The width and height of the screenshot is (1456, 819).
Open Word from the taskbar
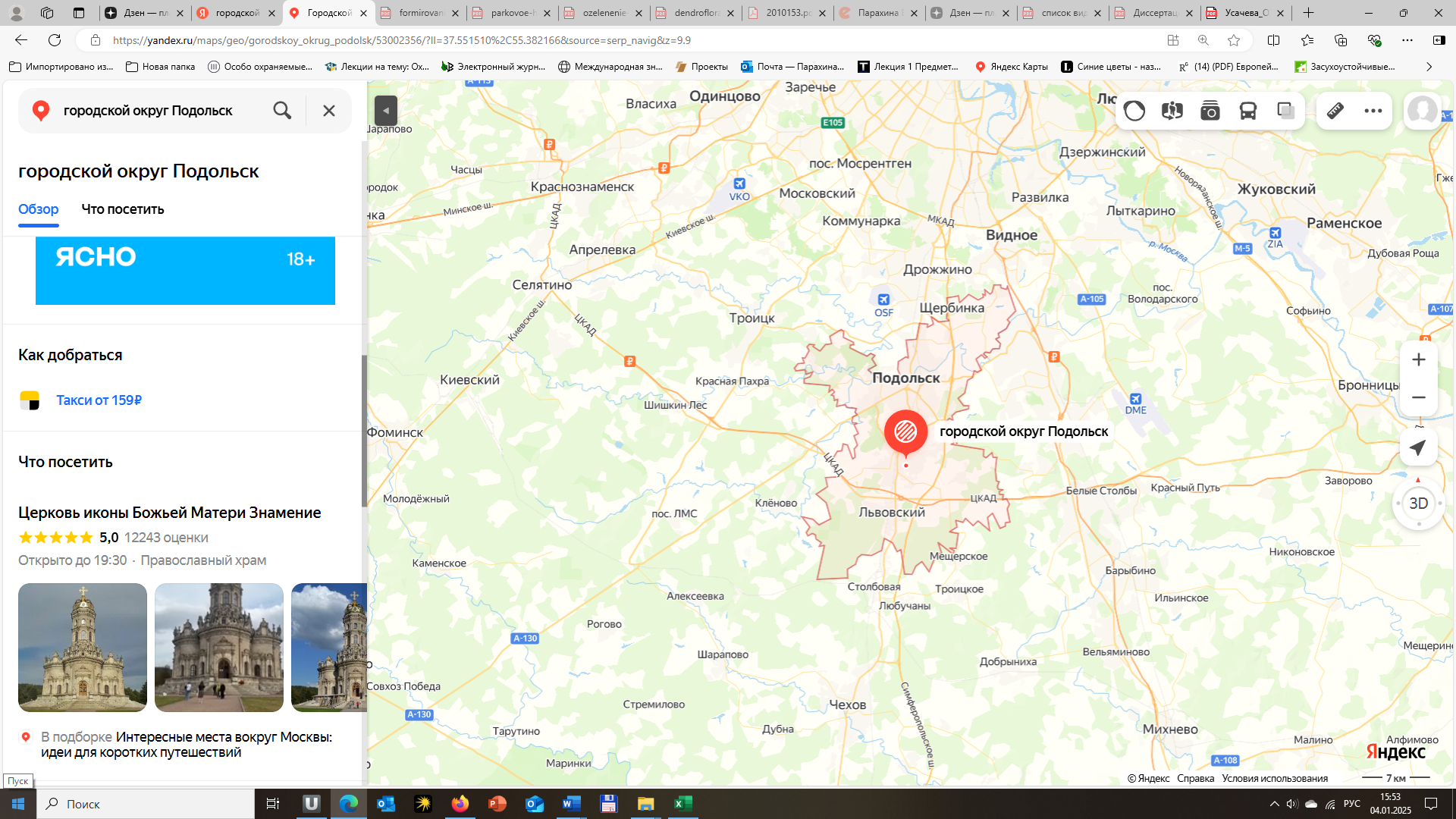pos(572,804)
